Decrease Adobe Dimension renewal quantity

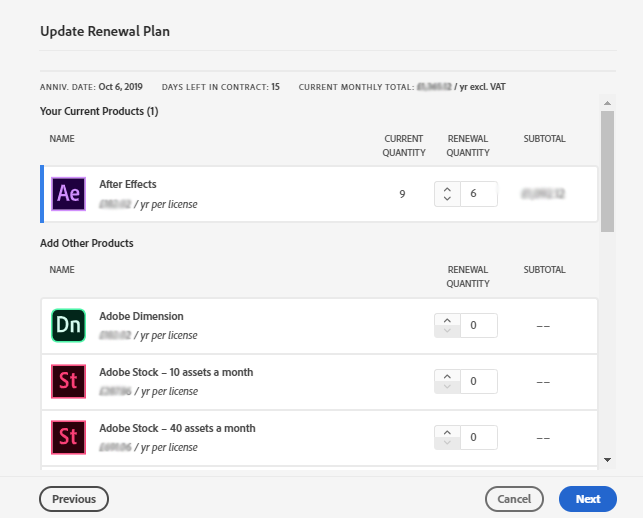tap(447, 331)
